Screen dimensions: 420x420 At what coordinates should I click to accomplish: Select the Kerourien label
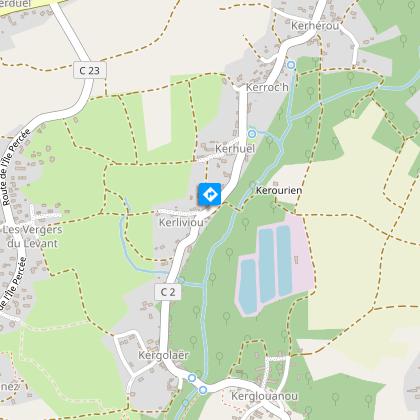point(279,190)
